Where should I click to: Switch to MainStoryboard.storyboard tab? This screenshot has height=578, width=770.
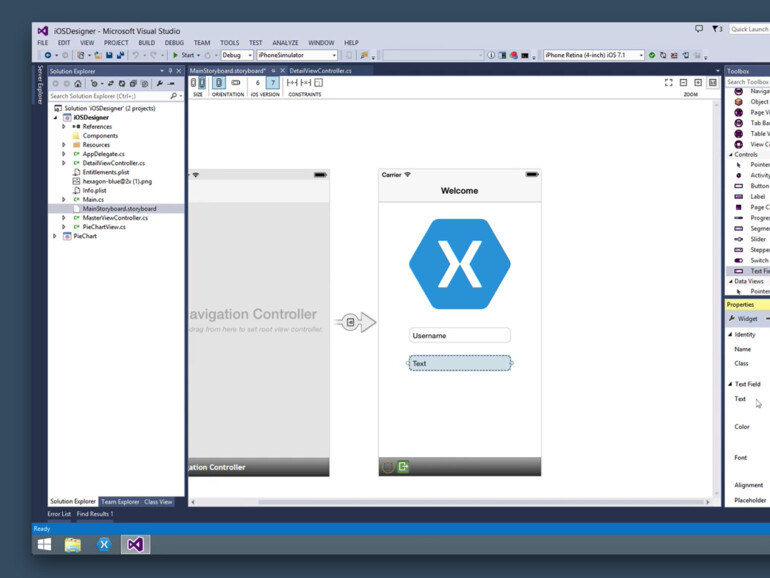pos(227,71)
